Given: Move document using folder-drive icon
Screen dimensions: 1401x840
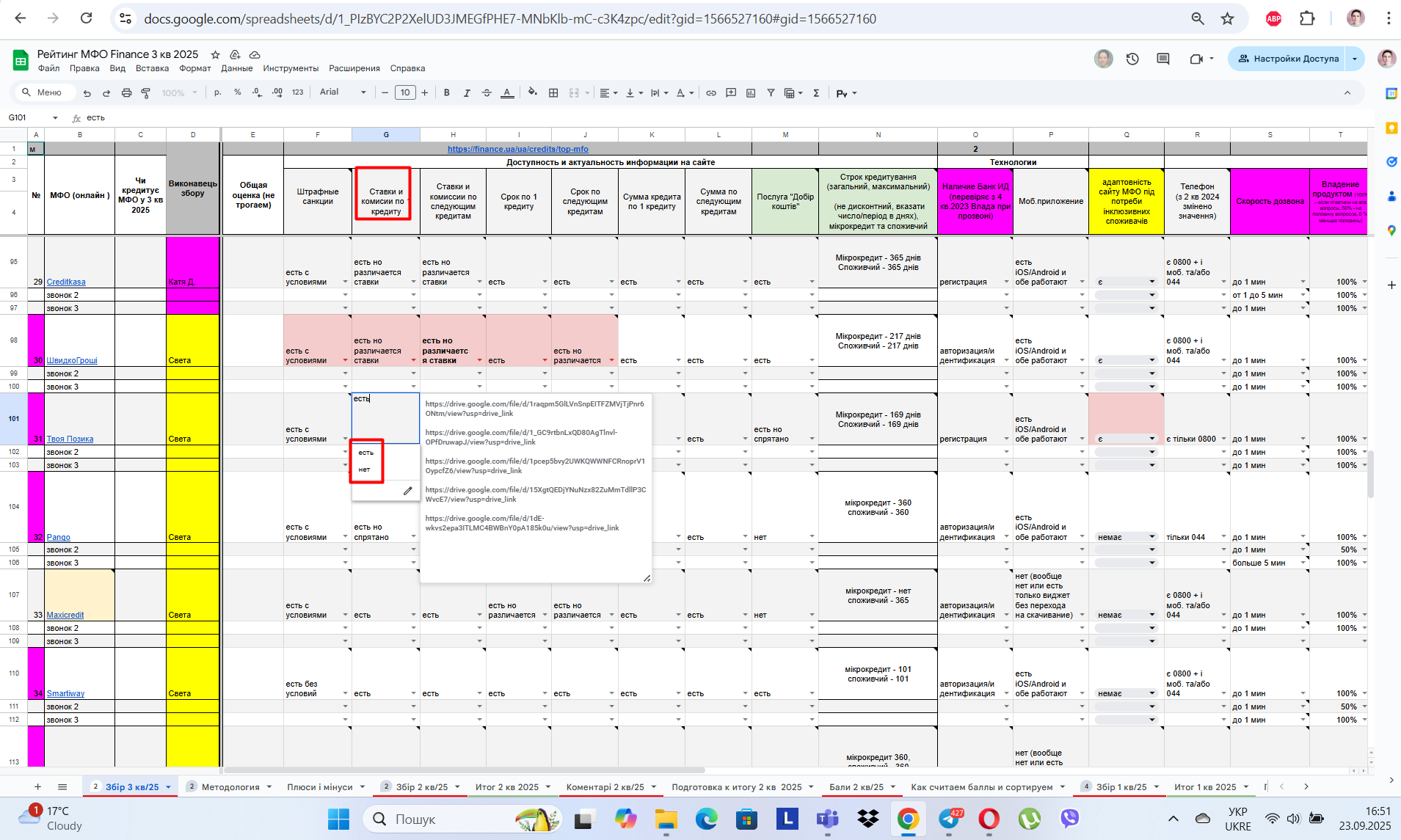Looking at the screenshot, I should point(235,55).
